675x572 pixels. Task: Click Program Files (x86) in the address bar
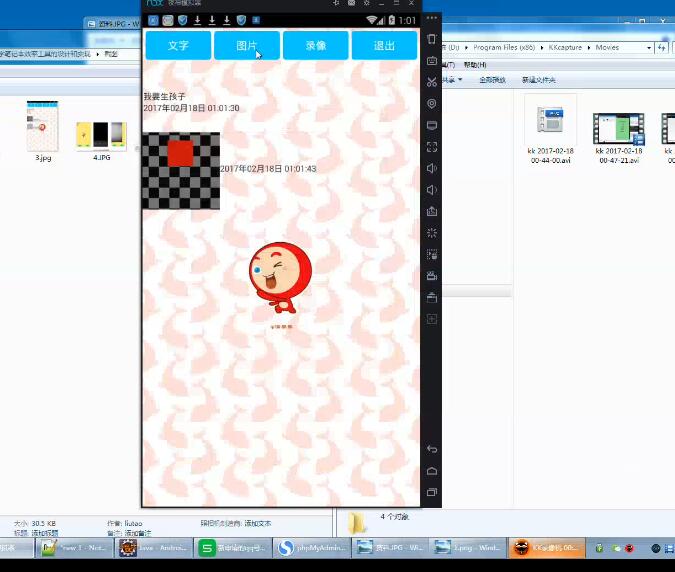click(504, 47)
